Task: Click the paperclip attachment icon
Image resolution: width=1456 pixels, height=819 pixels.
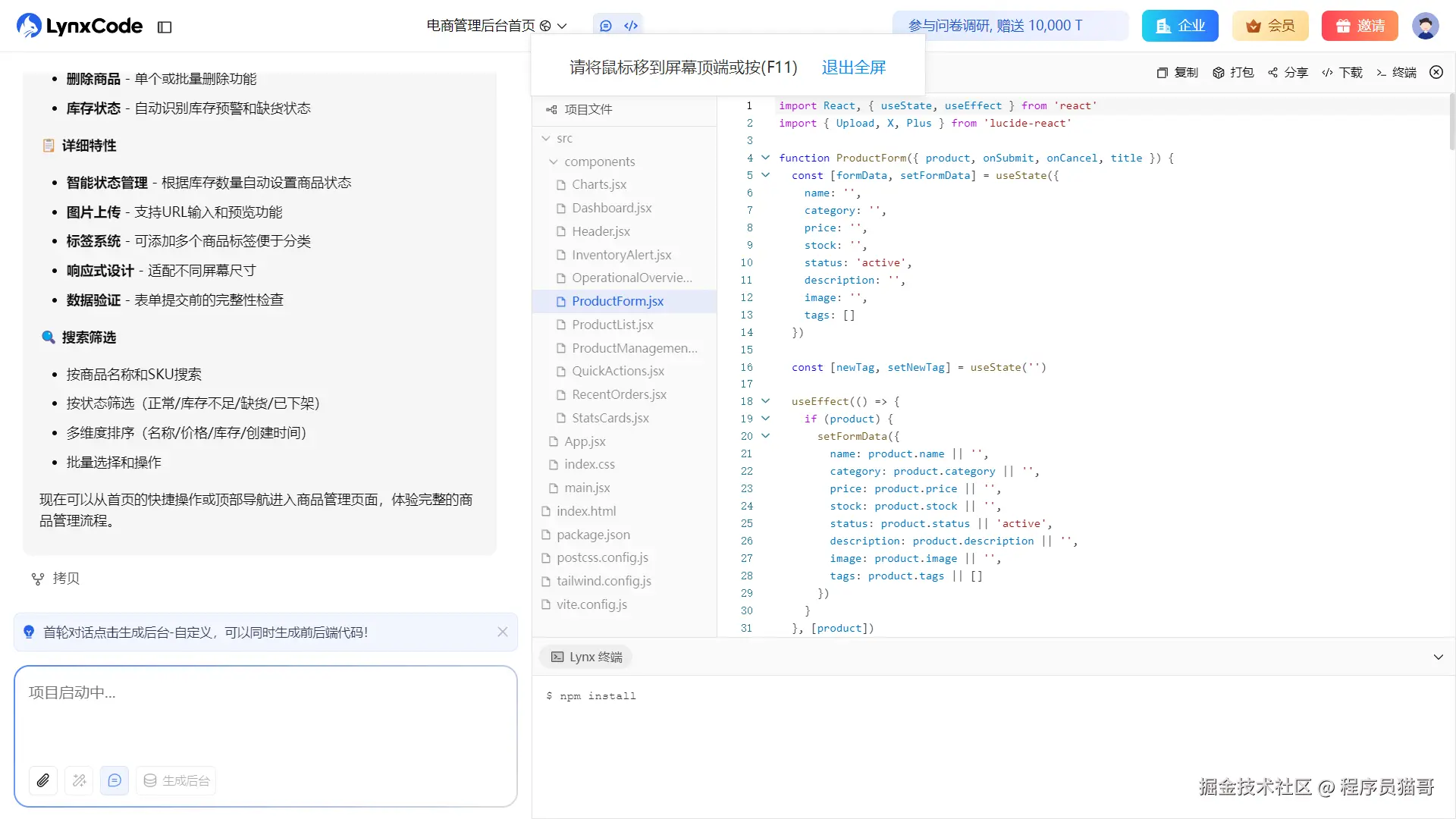Action: pos(43,780)
